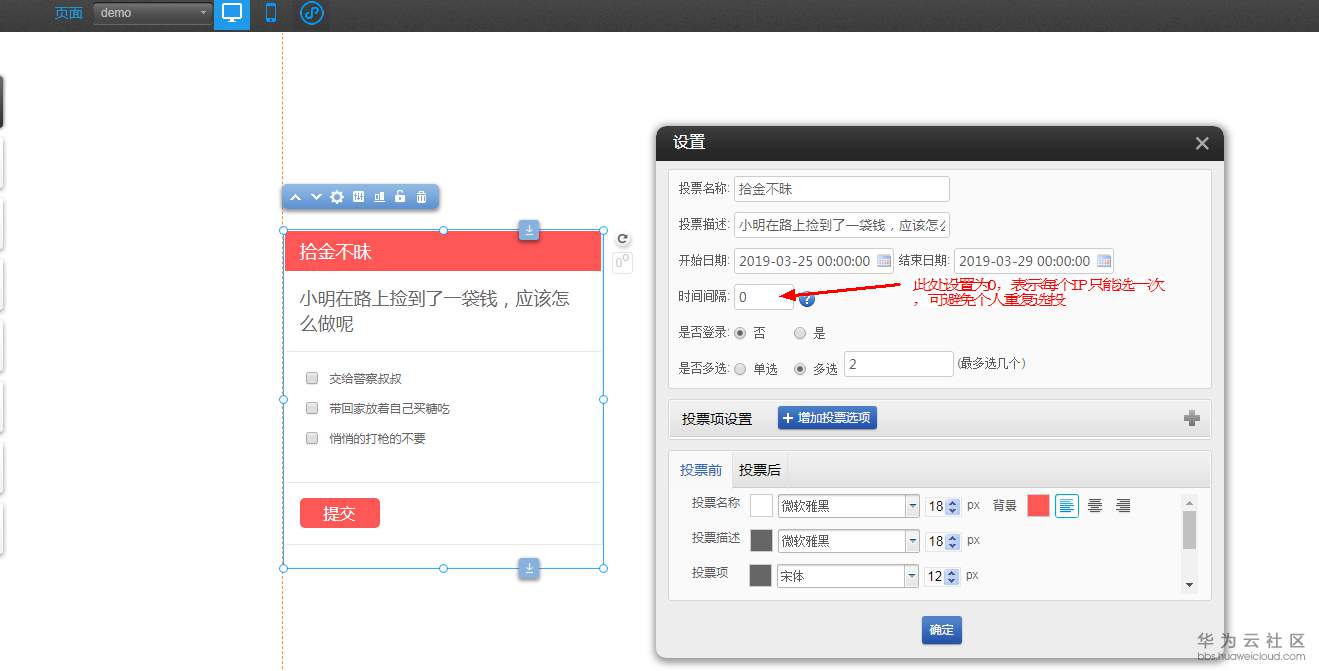Align vote name text left
The height and width of the screenshot is (671, 1319).
point(1067,506)
